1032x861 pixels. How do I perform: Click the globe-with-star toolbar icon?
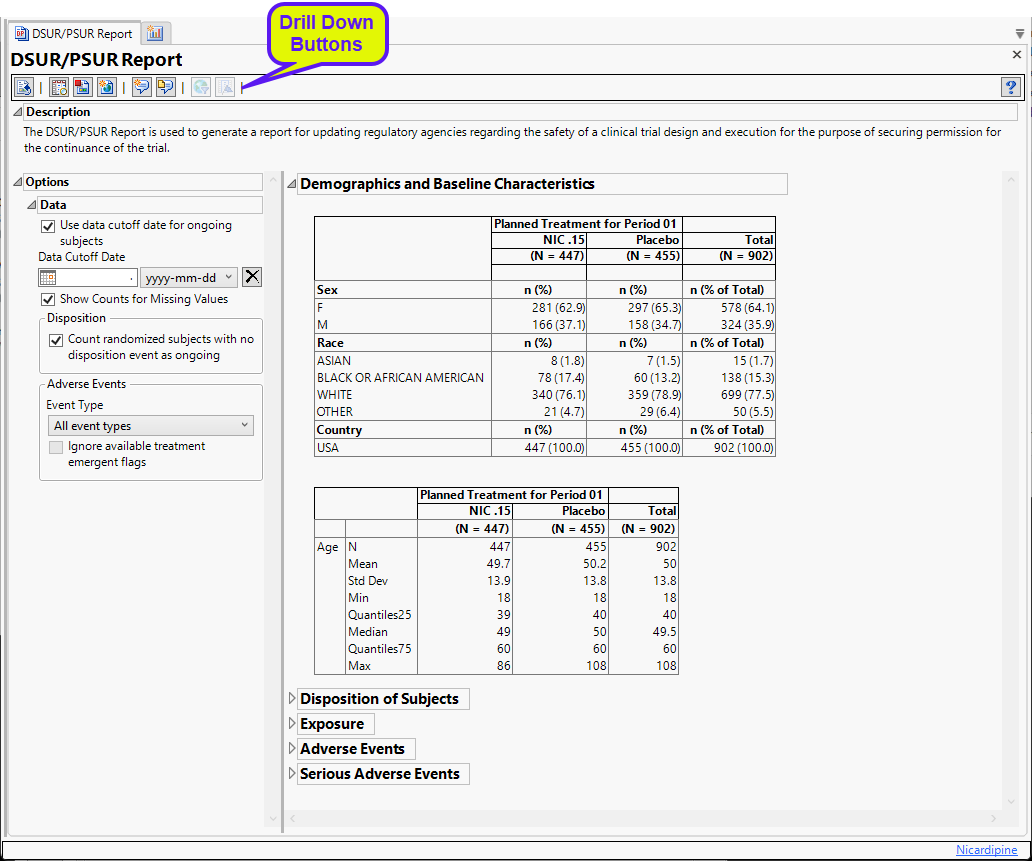pos(106,87)
